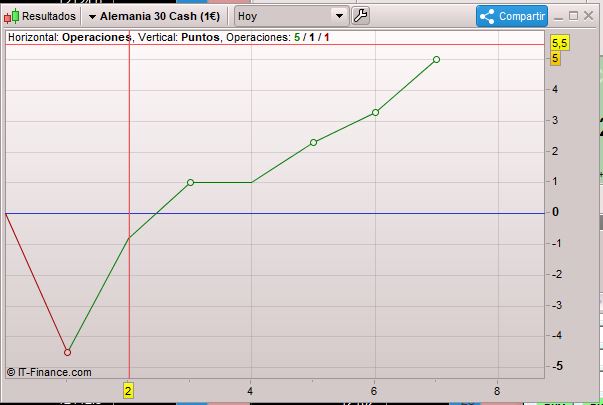Click the yellow 5,5 vertical axis label

(560, 43)
